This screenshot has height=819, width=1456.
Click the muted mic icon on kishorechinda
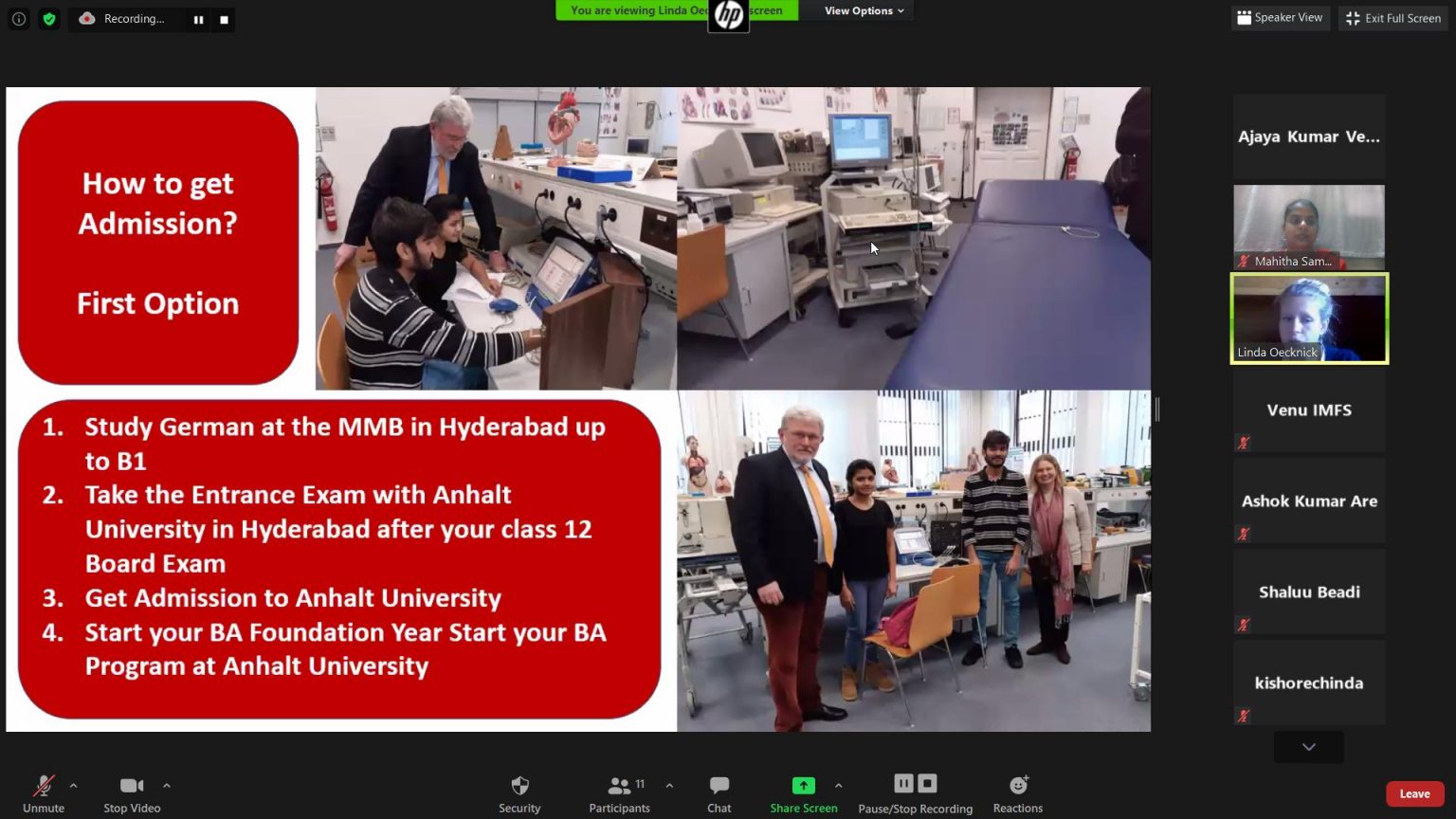pyautogui.click(x=1244, y=716)
